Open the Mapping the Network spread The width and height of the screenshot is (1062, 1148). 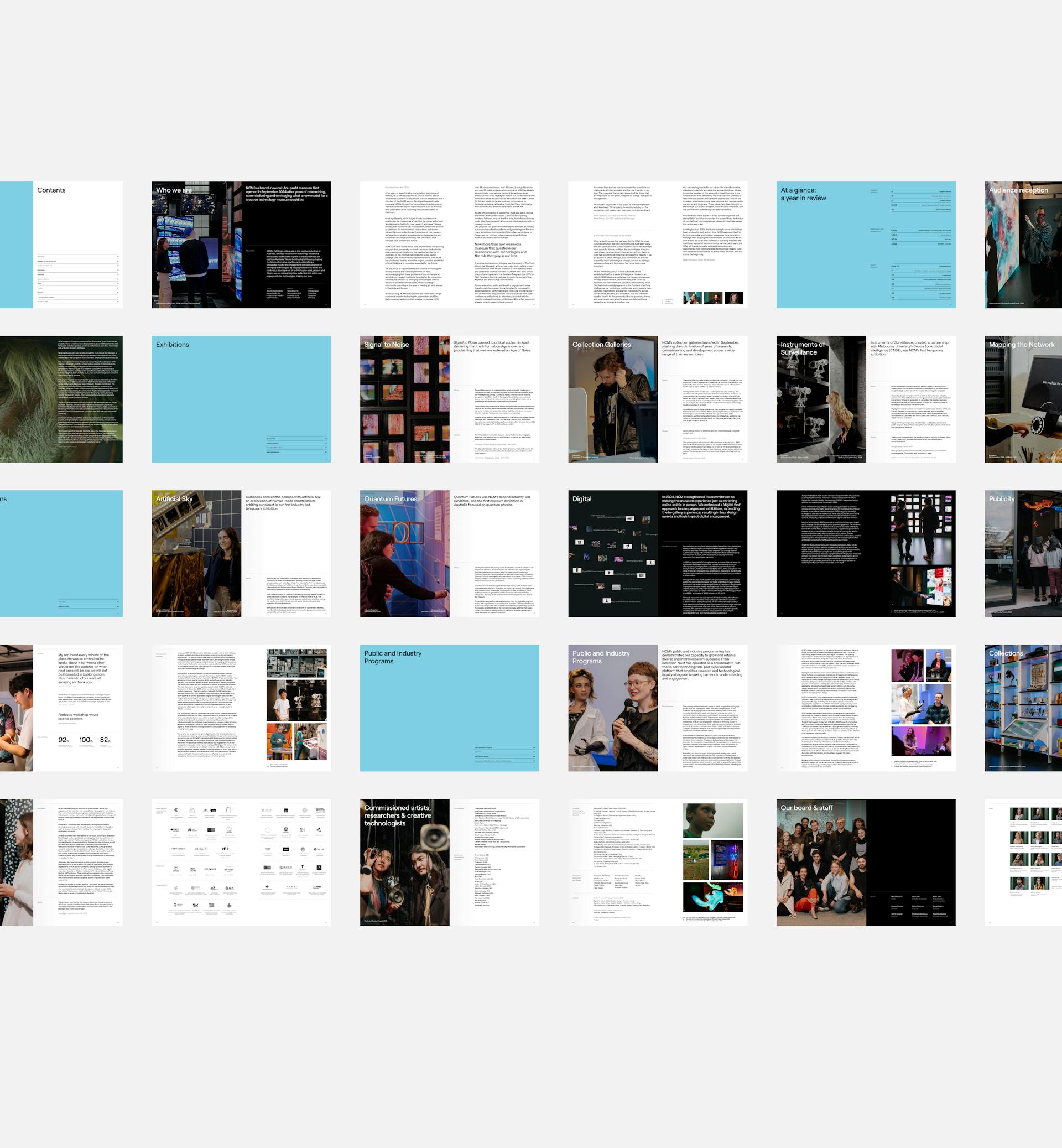pos(1023,399)
